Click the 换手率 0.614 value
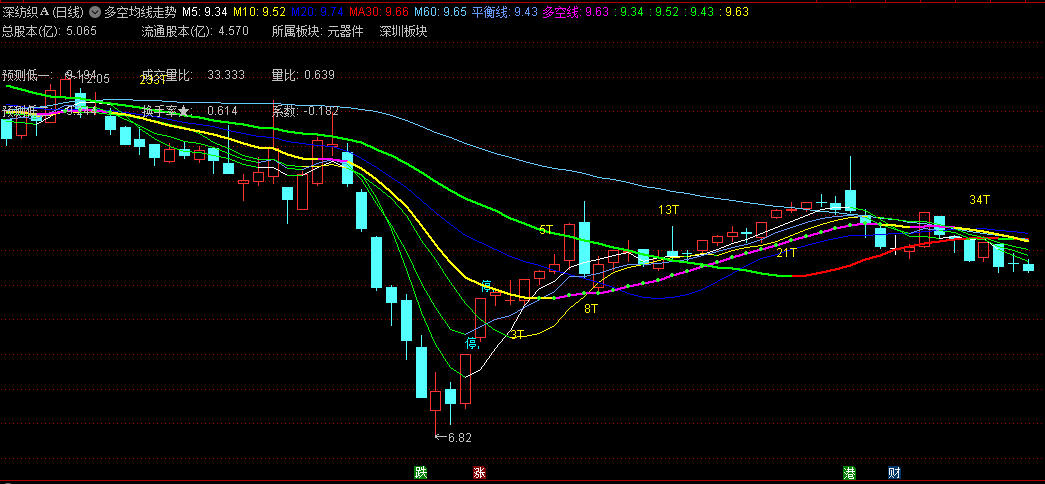 point(190,111)
